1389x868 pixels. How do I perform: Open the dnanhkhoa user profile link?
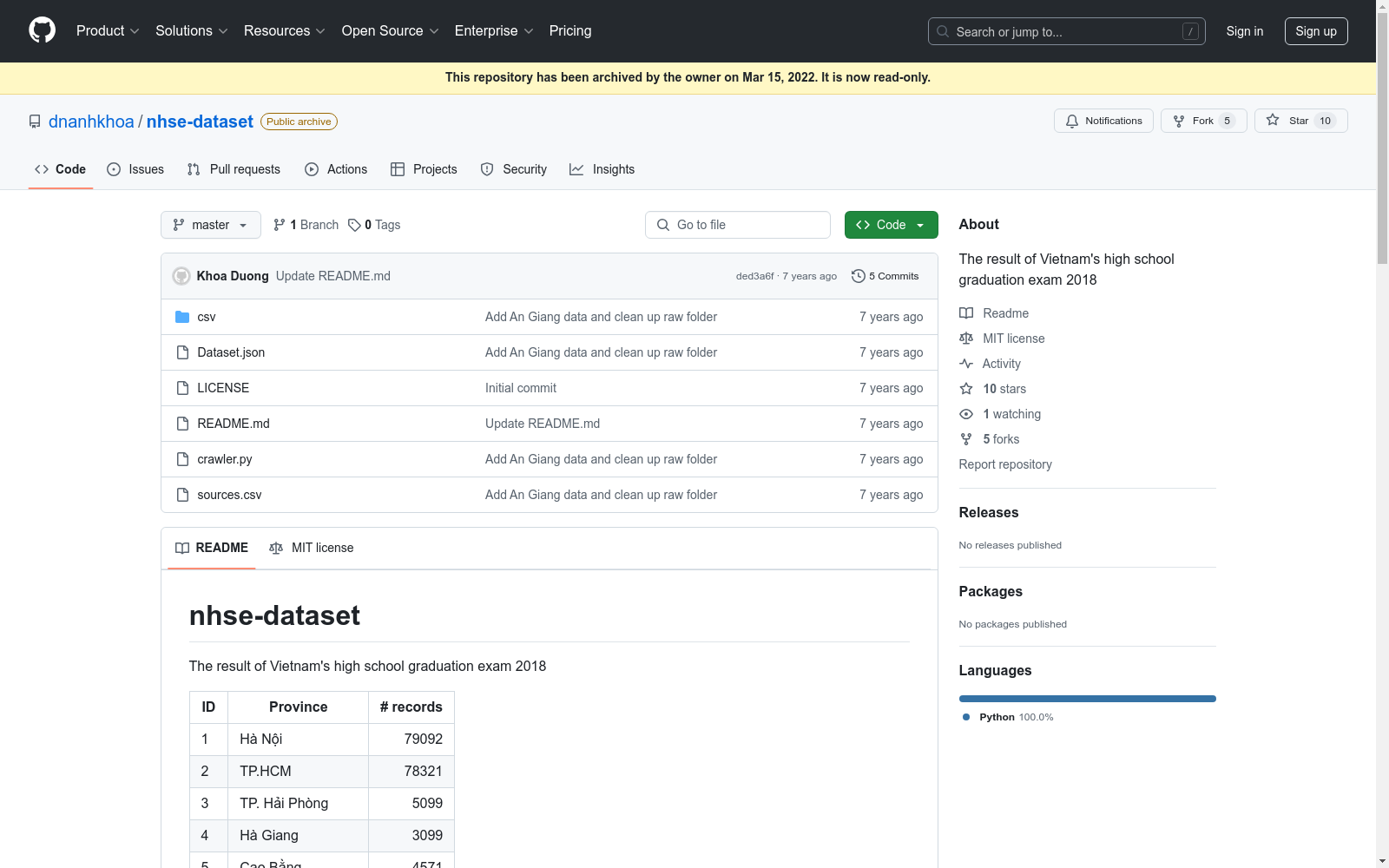91,122
